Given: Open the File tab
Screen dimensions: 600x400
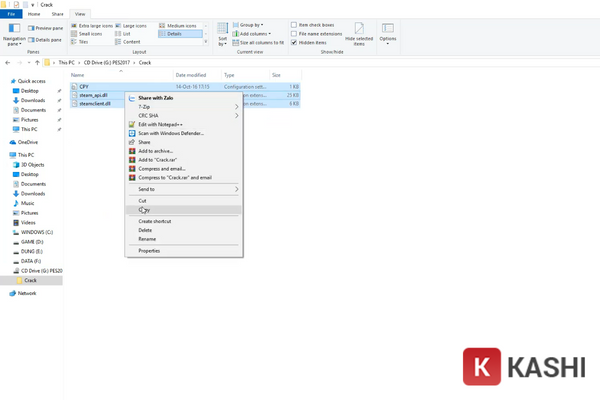Looking at the screenshot, I should (x=11, y=14).
